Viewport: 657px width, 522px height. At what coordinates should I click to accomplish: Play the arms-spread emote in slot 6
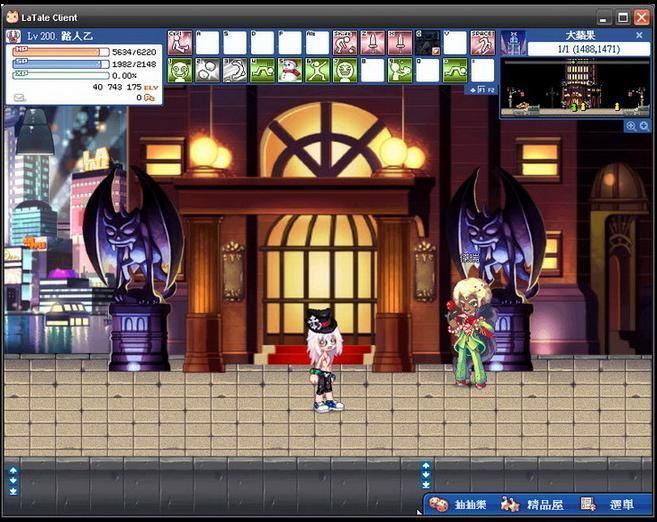point(318,70)
